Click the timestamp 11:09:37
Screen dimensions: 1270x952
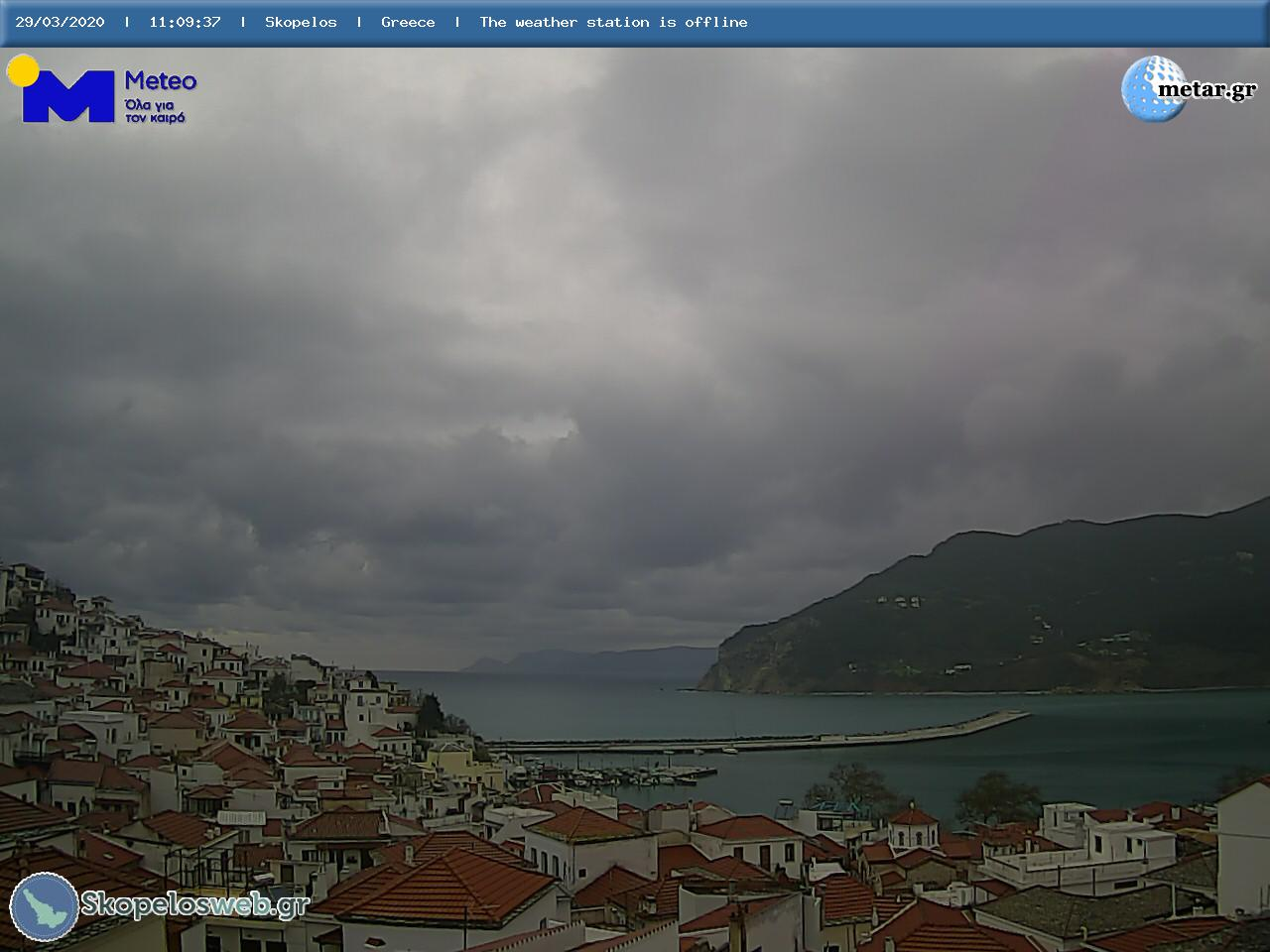[185, 22]
